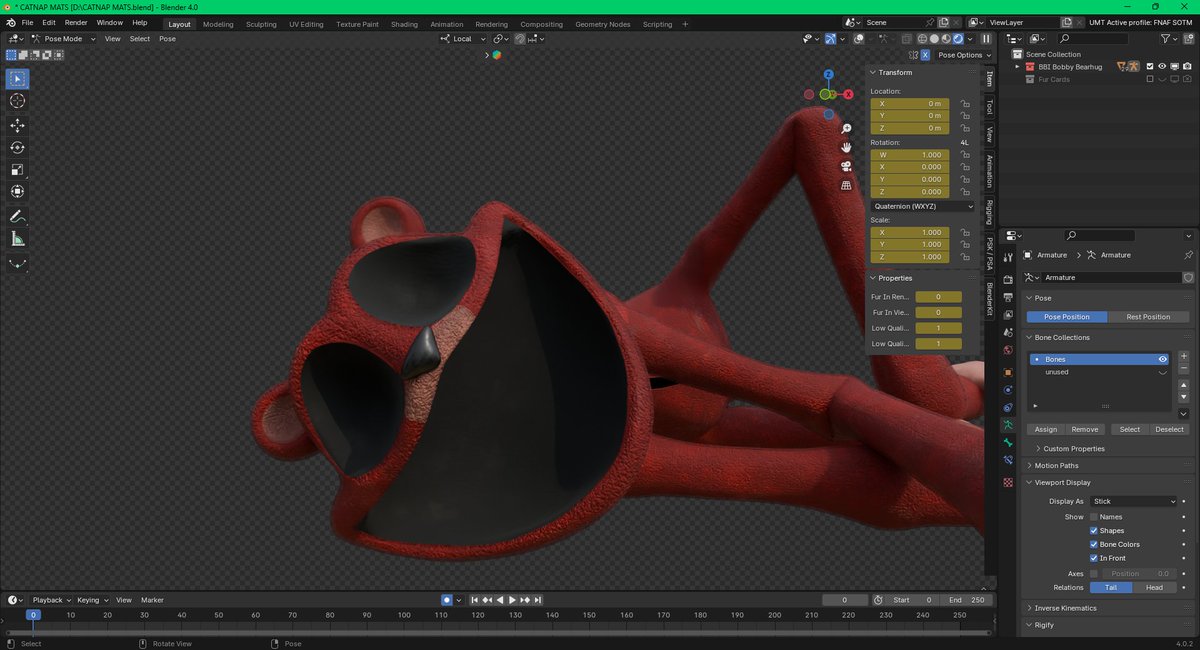Open Object Constraint properties tab icon
The image size is (1200, 650).
tap(1008, 407)
